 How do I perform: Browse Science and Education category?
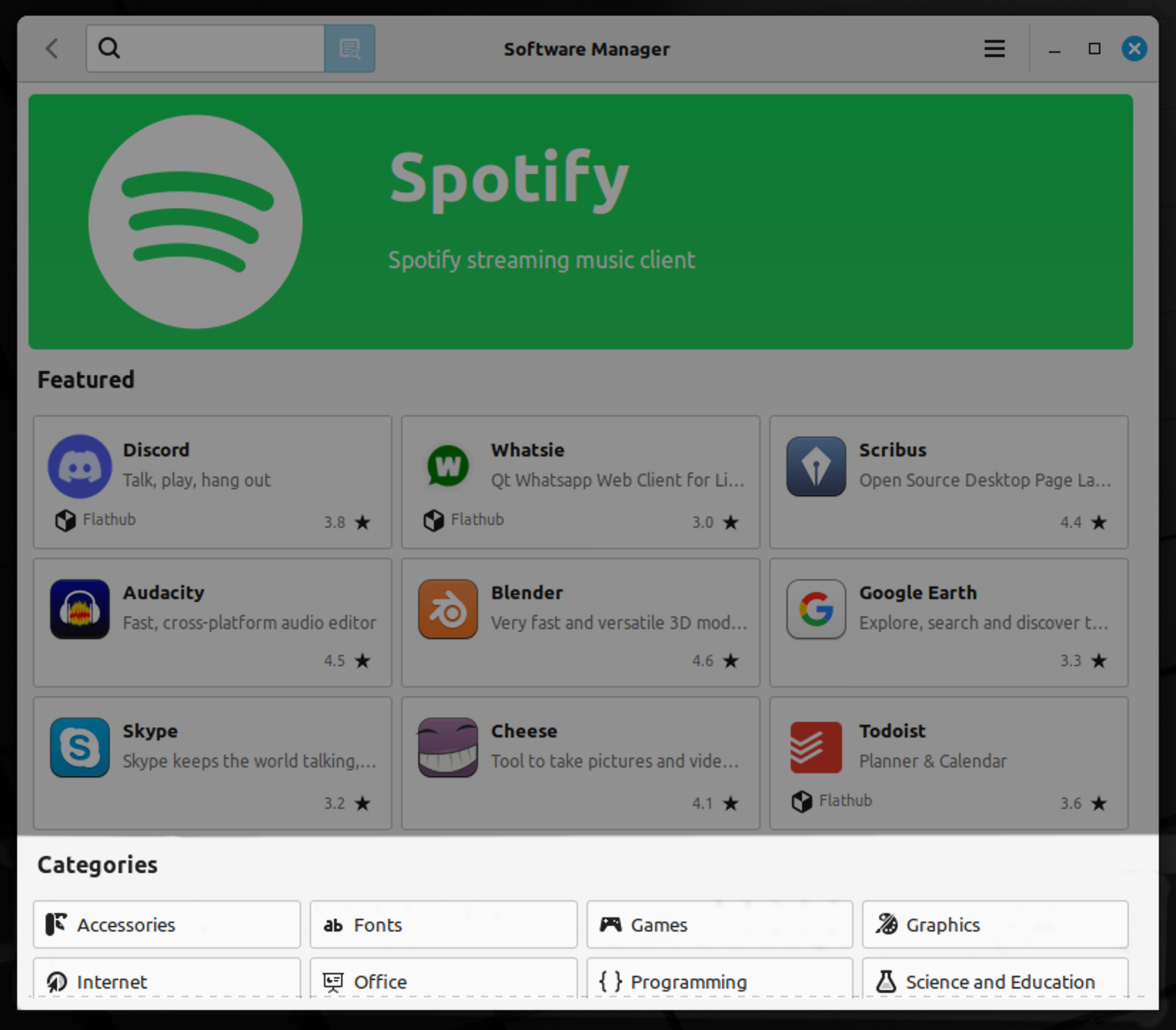click(x=995, y=978)
